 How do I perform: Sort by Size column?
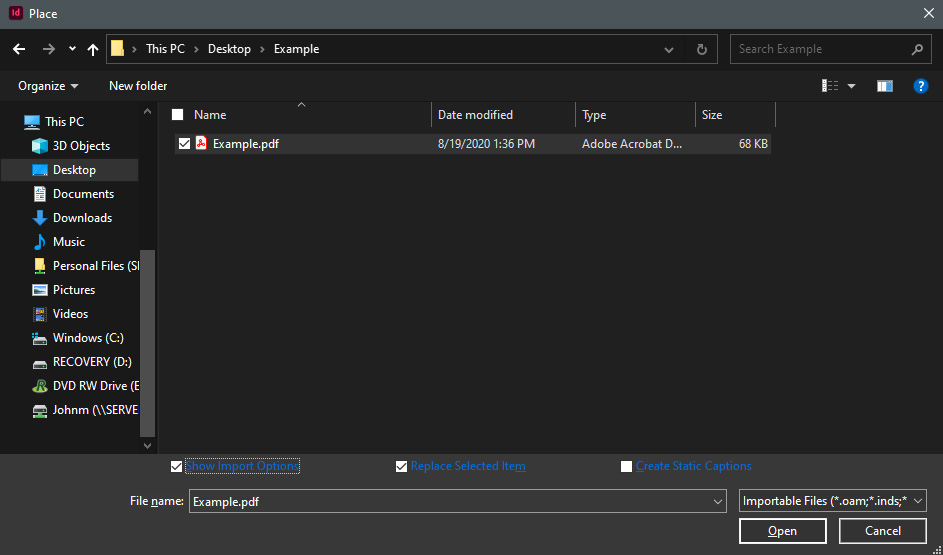(712, 115)
